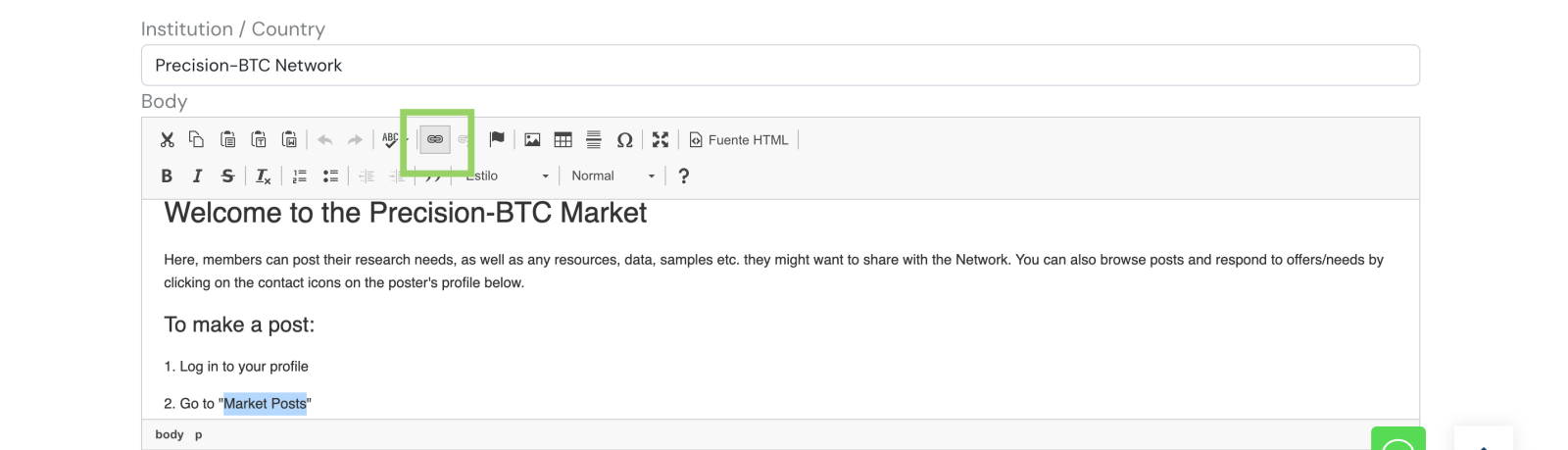Insert a horizontal line
The width and height of the screenshot is (1568, 450).
[593, 140]
